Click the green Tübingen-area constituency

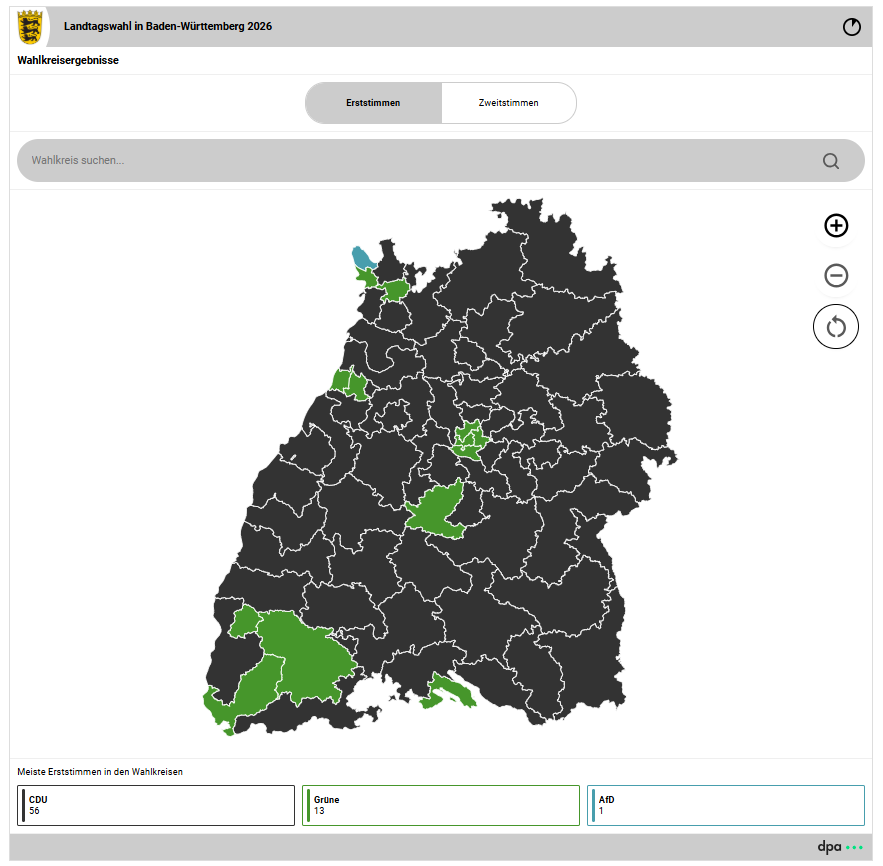pos(436,510)
